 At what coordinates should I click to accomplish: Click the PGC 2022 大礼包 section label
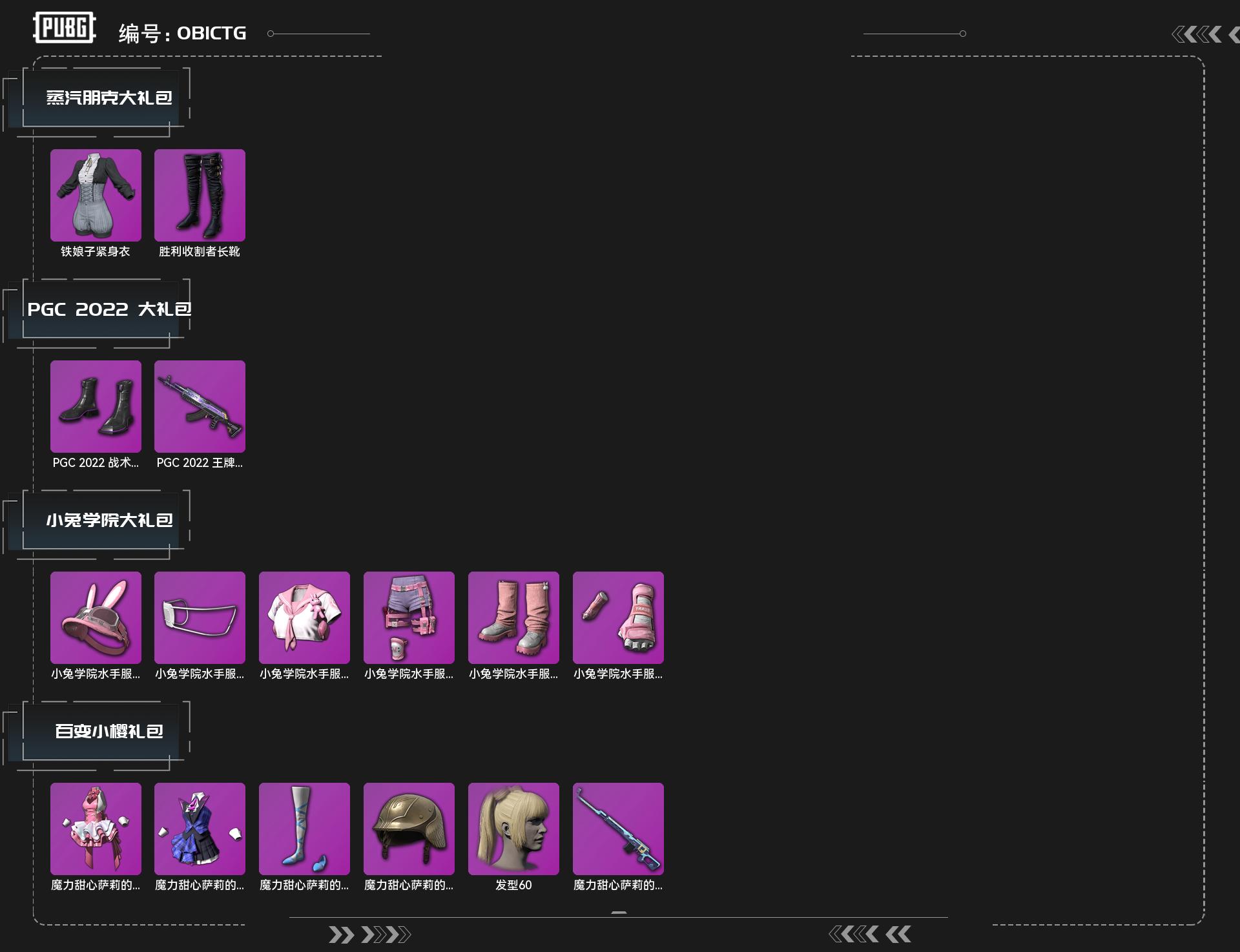[108, 309]
